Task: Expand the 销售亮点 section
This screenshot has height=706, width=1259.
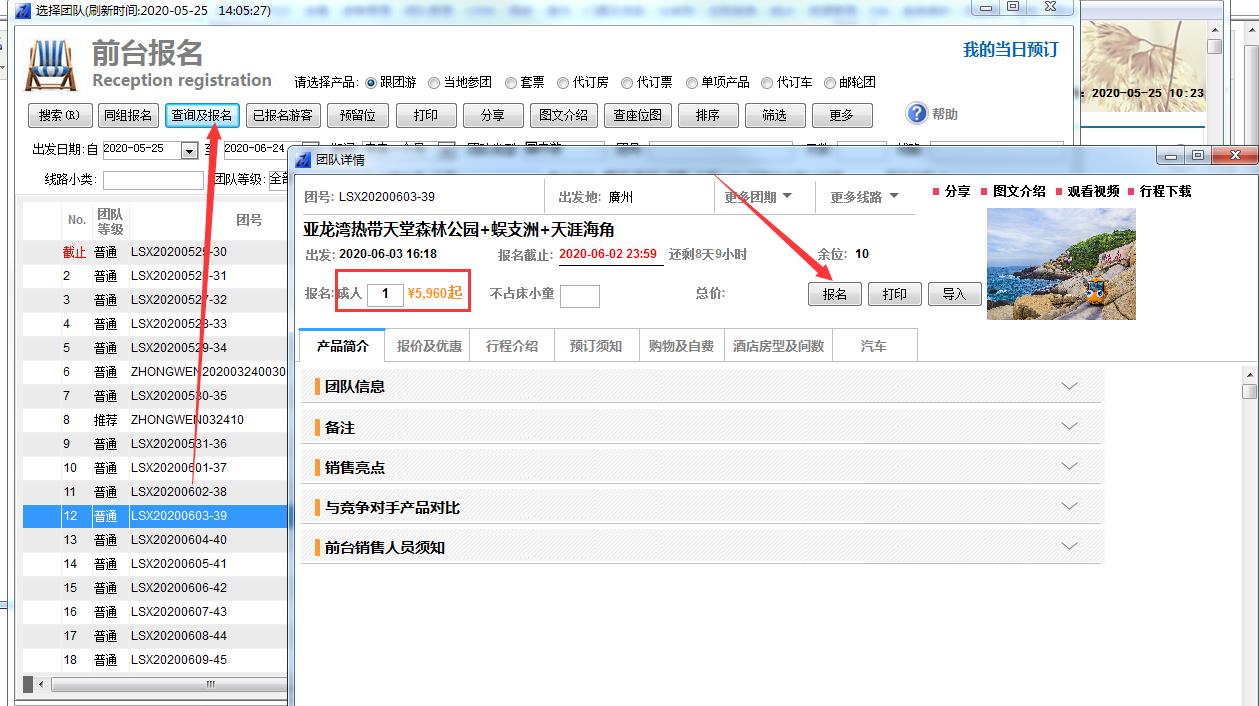Action: tap(701, 467)
